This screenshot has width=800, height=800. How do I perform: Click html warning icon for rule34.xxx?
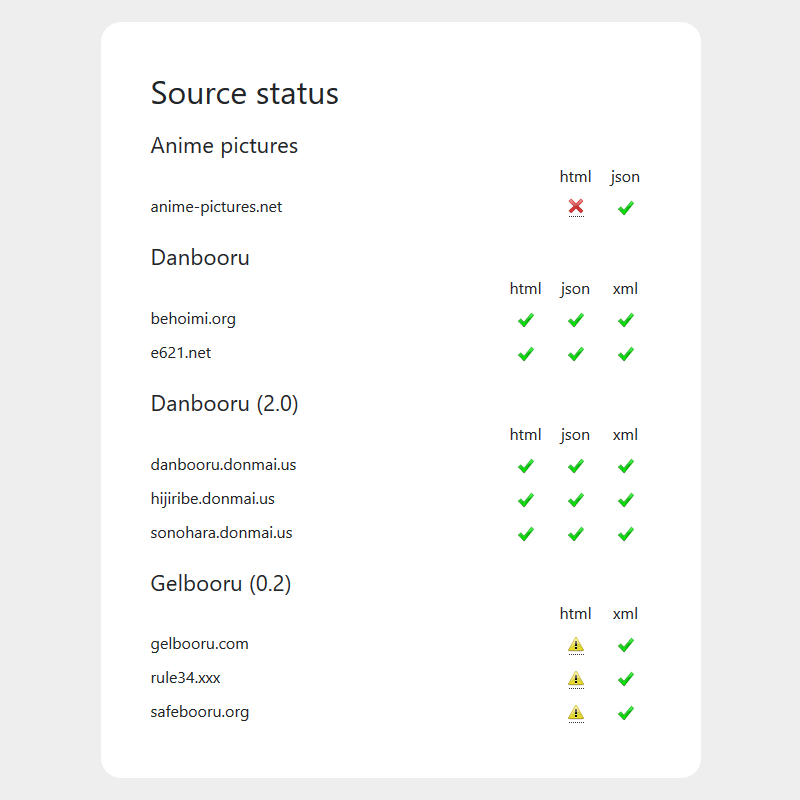pyautogui.click(x=576, y=679)
